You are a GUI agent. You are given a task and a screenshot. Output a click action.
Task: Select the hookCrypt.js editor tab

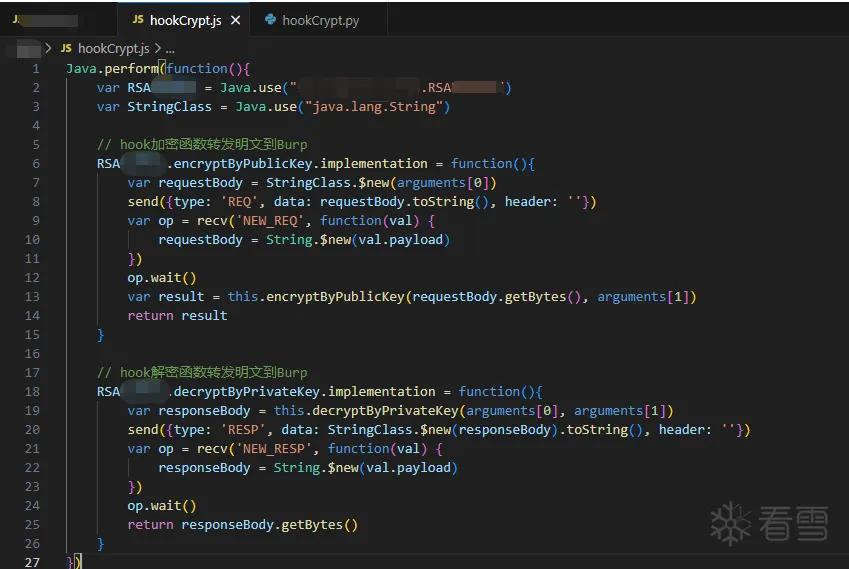[x=183, y=21]
